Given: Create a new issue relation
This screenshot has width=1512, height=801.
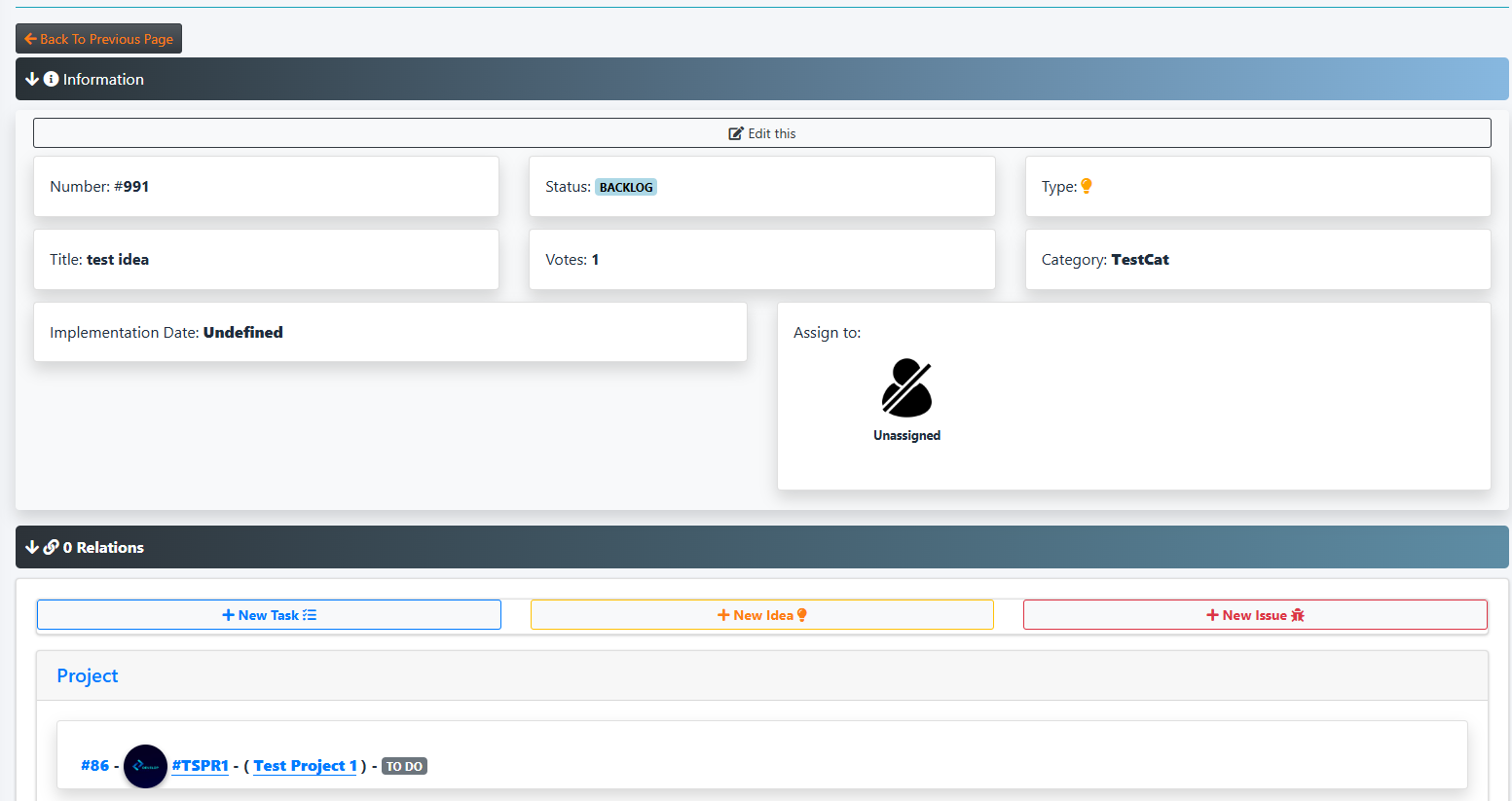Looking at the screenshot, I should coord(1254,615).
